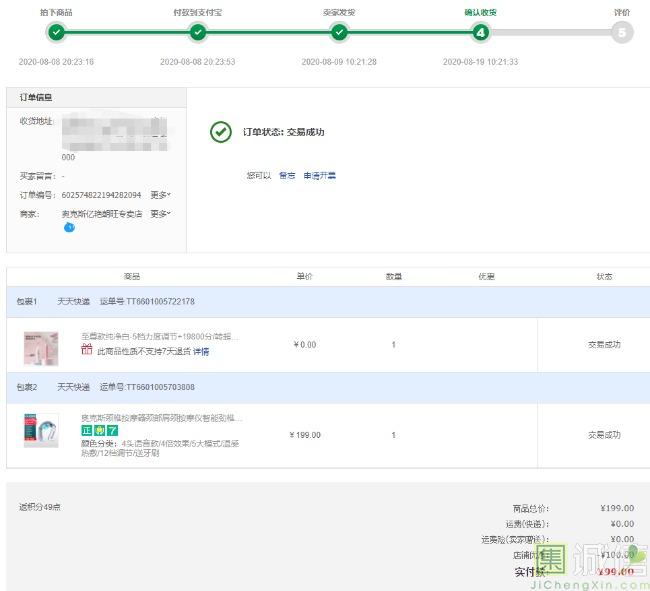Click the 拍下商品 step checkmark icon
Screen dimensions: 650x591
coord(56,33)
